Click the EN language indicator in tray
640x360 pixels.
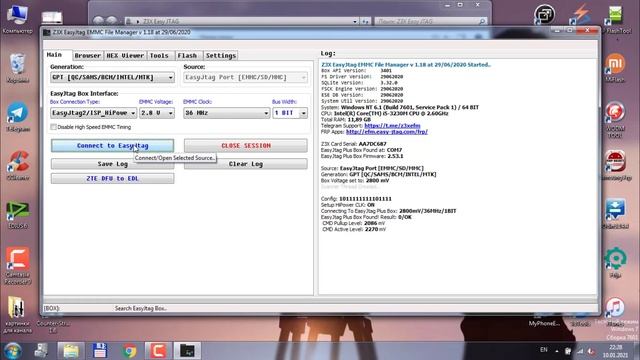point(544,350)
